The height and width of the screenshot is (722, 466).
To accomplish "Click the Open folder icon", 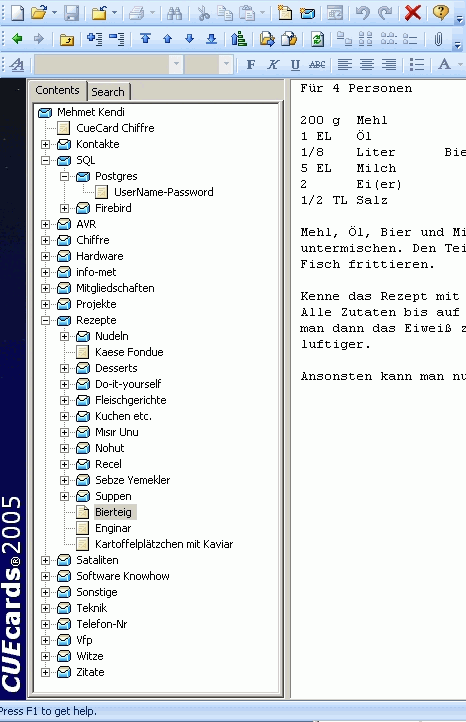I will tap(39, 12).
